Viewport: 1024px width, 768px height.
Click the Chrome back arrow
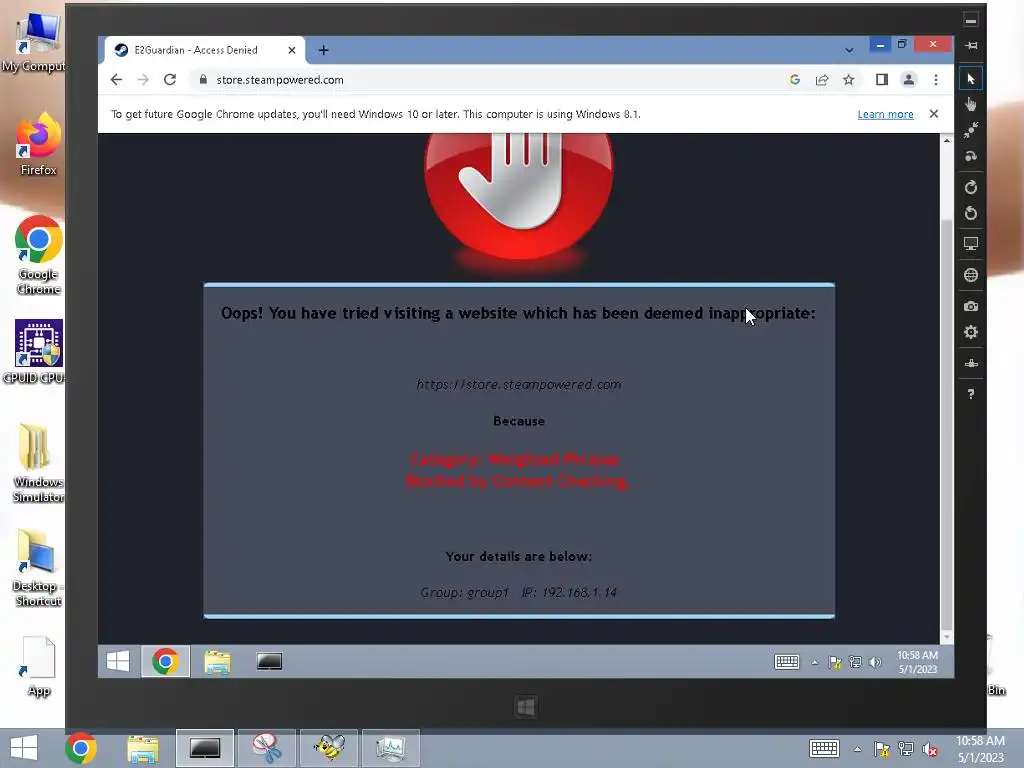pyautogui.click(x=116, y=80)
